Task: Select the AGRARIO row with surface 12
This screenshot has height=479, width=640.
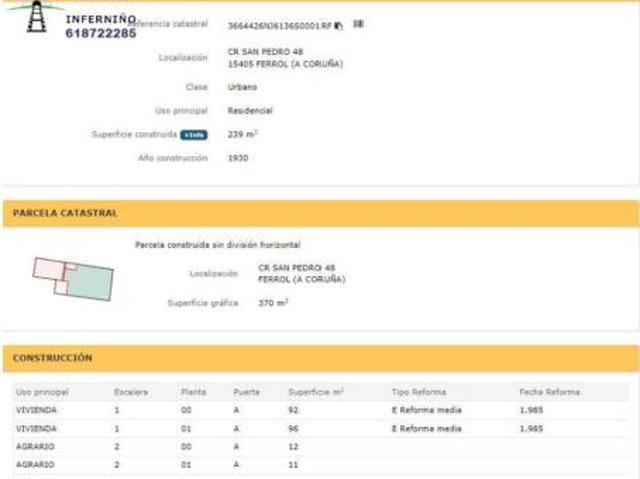Action: tap(321, 447)
